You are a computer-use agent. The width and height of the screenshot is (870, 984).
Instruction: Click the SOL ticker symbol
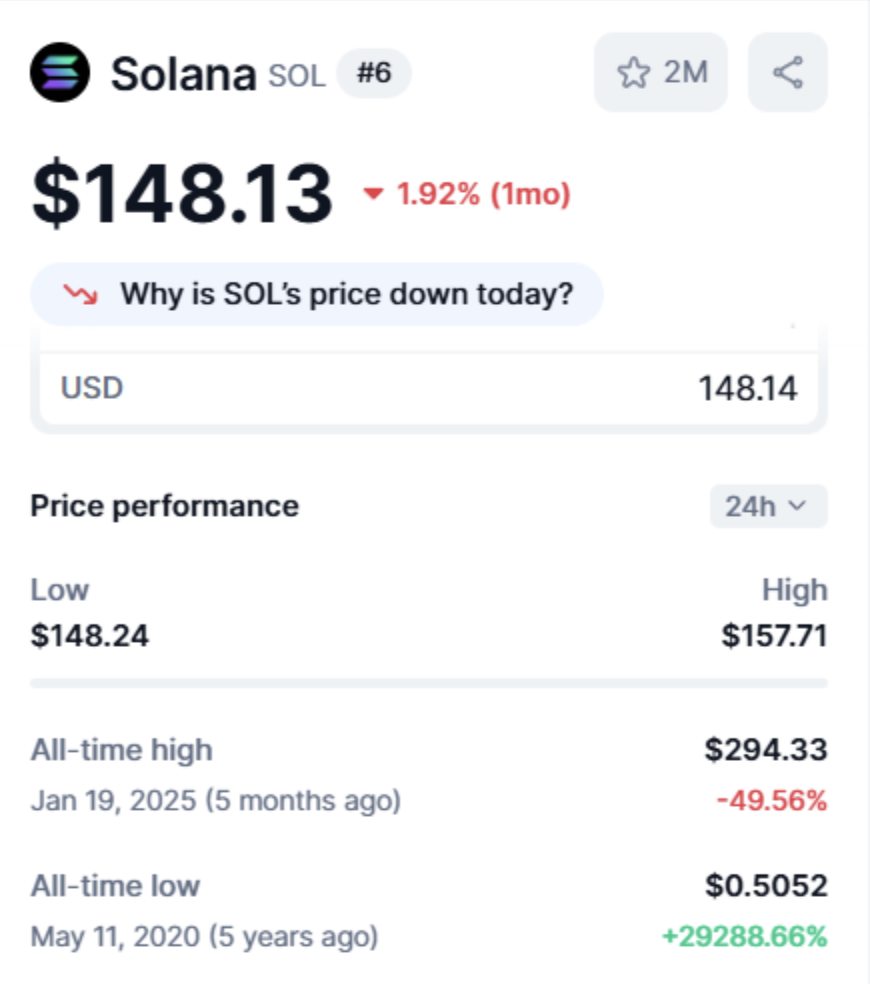[297, 76]
